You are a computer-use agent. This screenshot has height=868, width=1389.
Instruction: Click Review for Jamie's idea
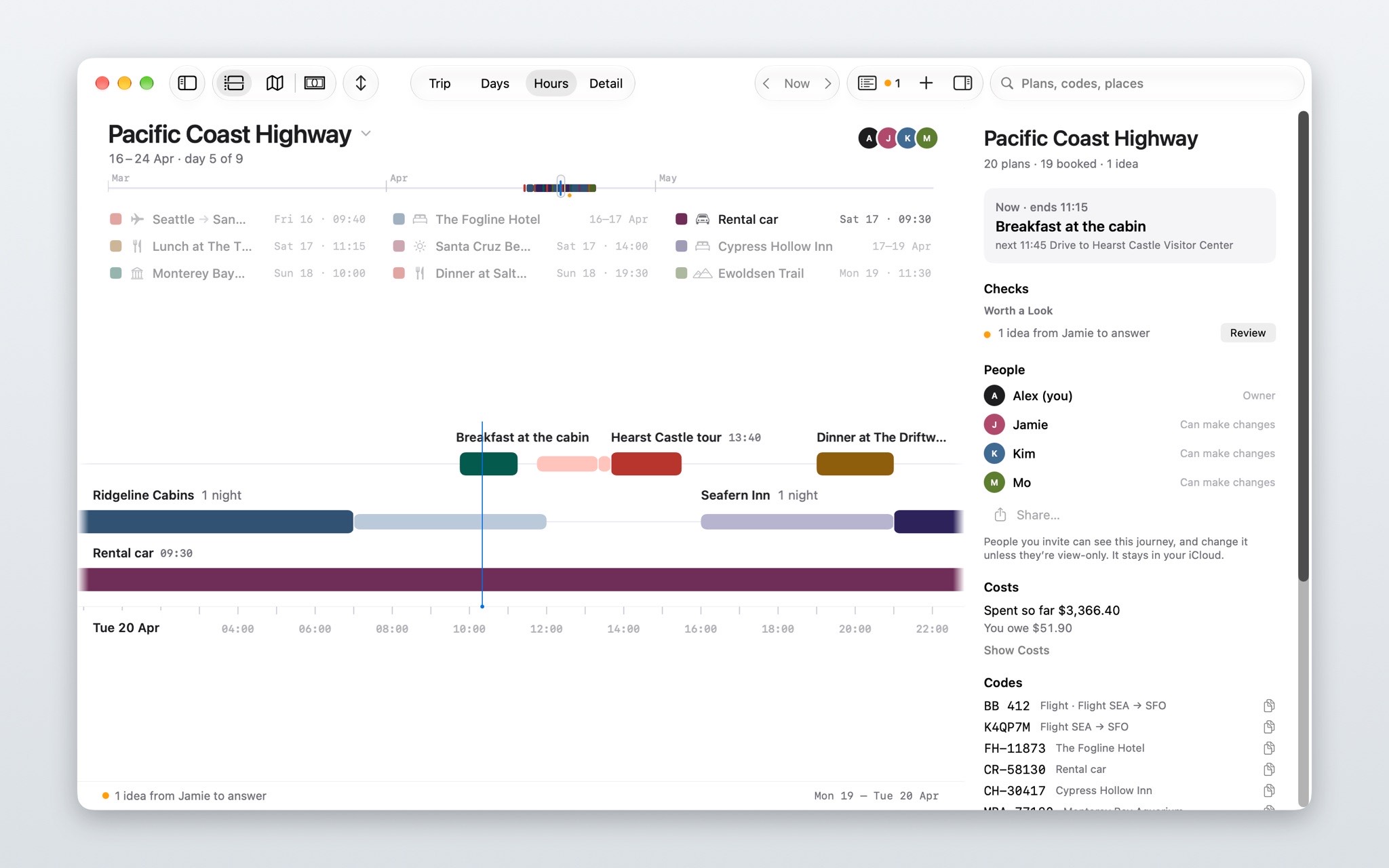(x=1247, y=333)
